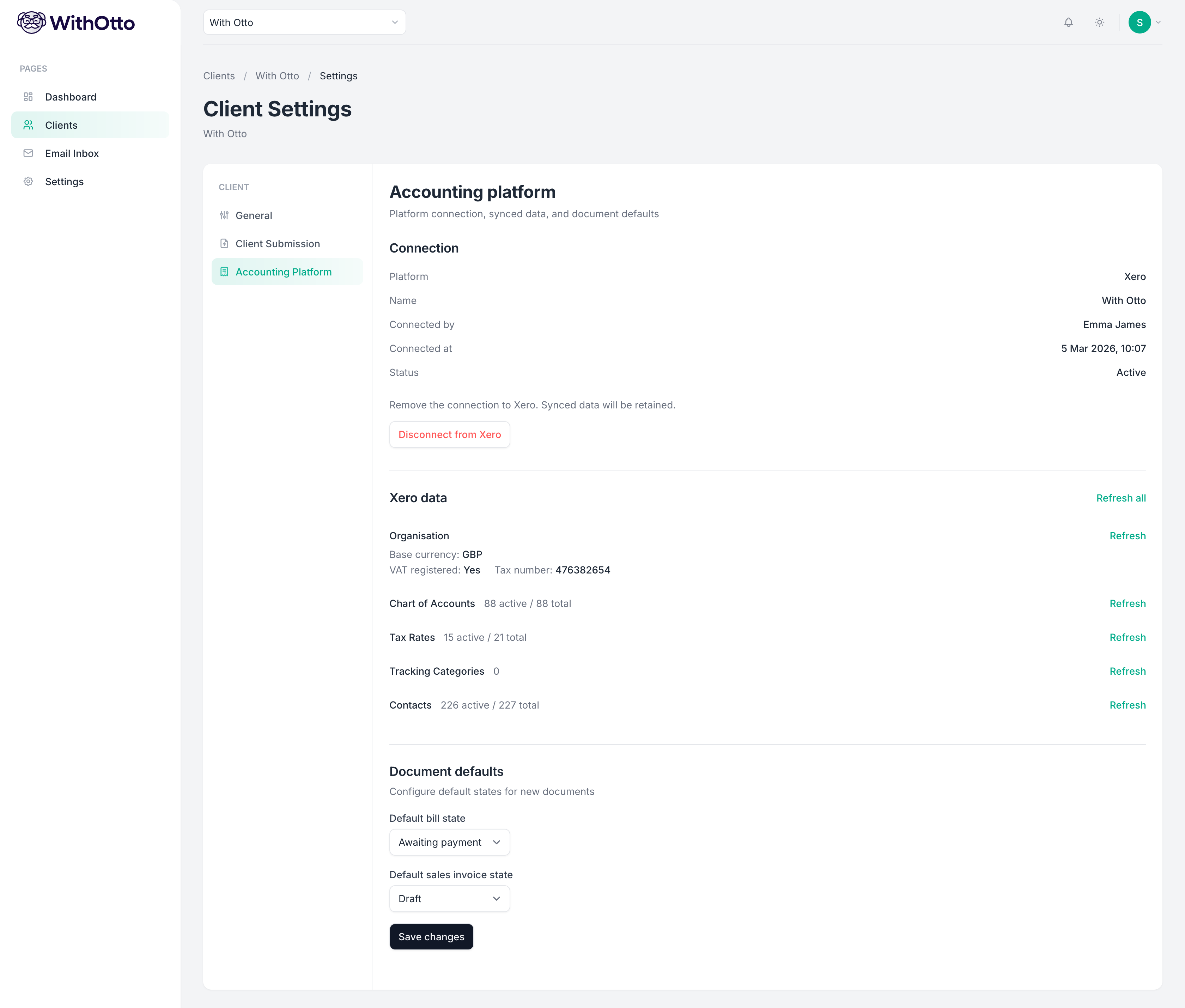Click the Email Inbox envelope icon
This screenshot has height=1008, width=1185.
click(28, 153)
